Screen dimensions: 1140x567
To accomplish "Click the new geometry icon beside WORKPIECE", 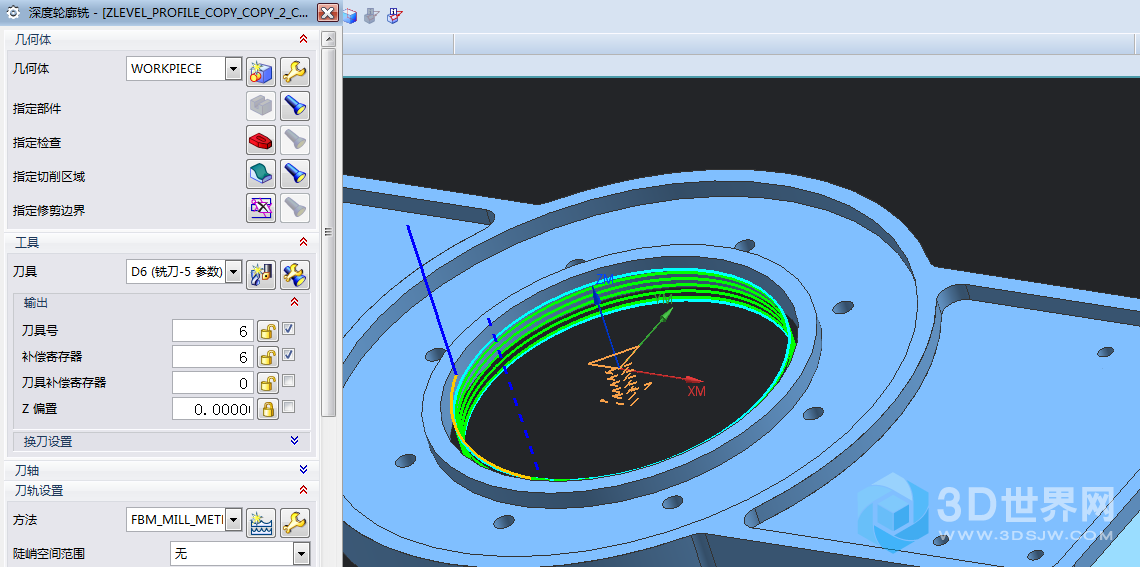I will click(x=261, y=71).
